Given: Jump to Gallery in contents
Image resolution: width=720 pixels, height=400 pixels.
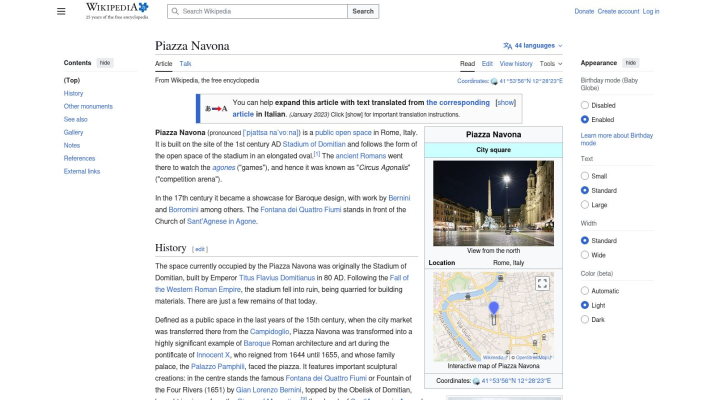Looking at the screenshot, I should (x=73, y=132).
